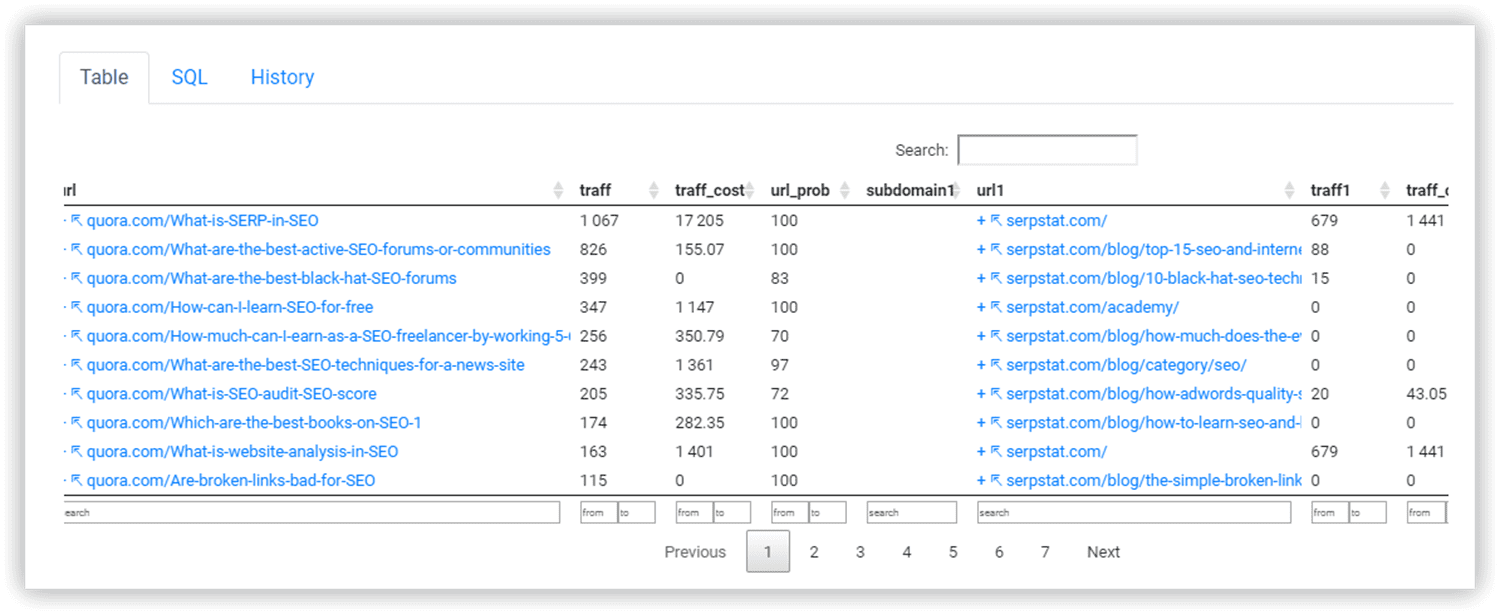Open external link icon beside quora.com/Which-are-the-best-books-on-SEO-1
This screenshot has height=614, width=1500.
click(x=76, y=424)
